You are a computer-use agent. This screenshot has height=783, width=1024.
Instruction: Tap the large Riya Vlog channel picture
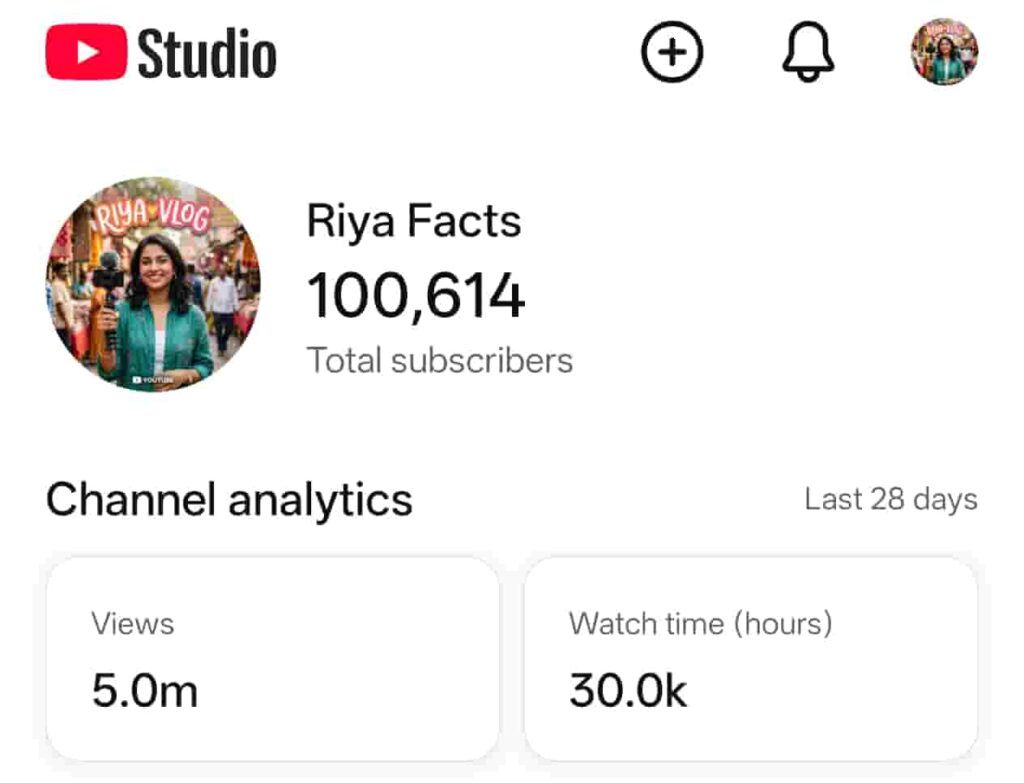pyautogui.click(x=153, y=284)
